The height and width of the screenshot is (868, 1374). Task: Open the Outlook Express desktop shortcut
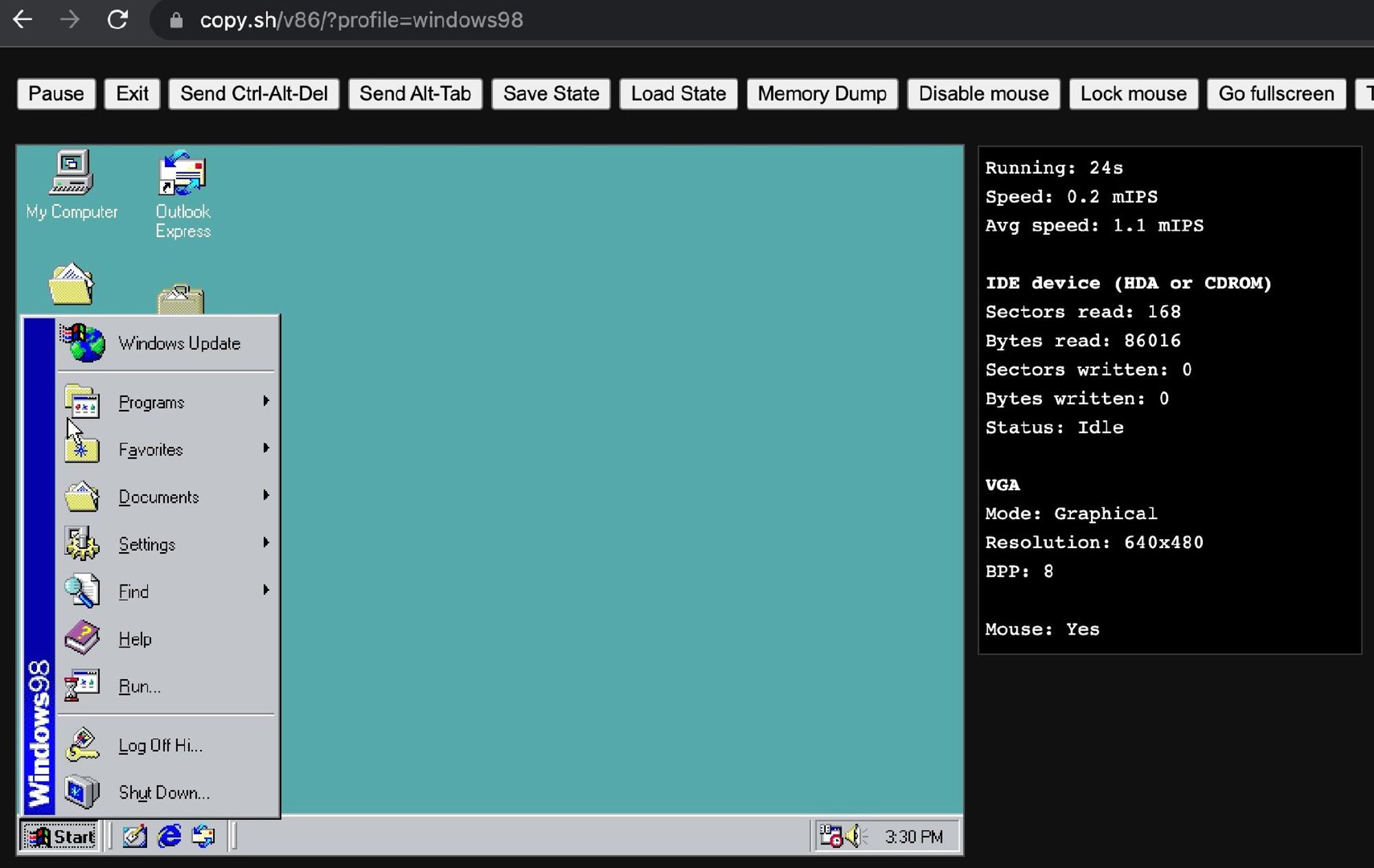coord(182,174)
